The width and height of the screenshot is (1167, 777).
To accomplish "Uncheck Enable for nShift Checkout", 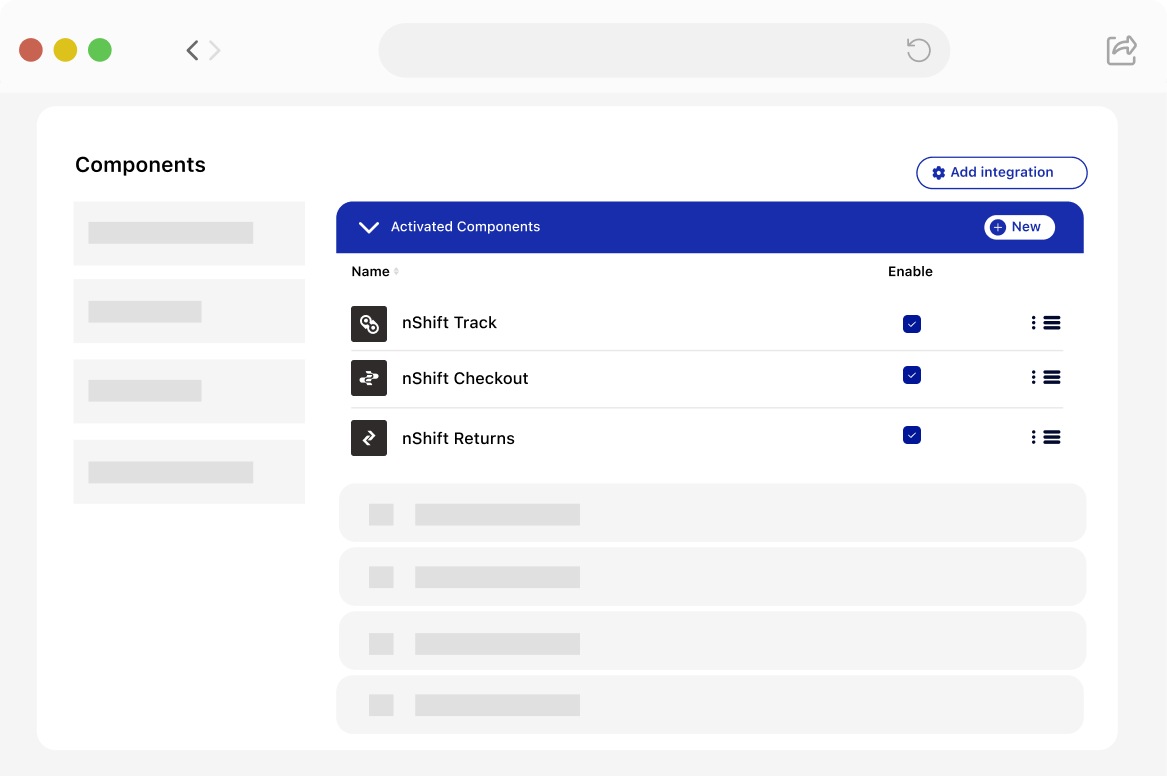I will 911,375.
